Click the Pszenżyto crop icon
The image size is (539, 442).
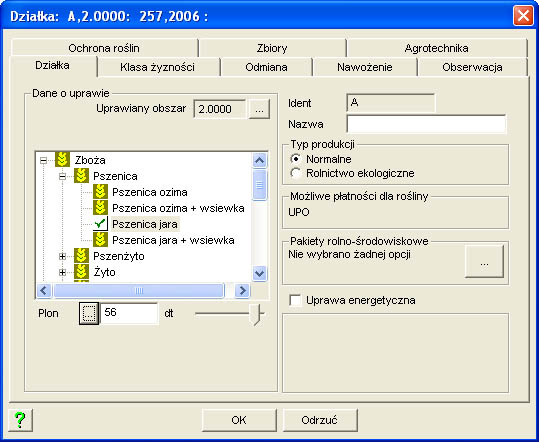coord(81,256)
